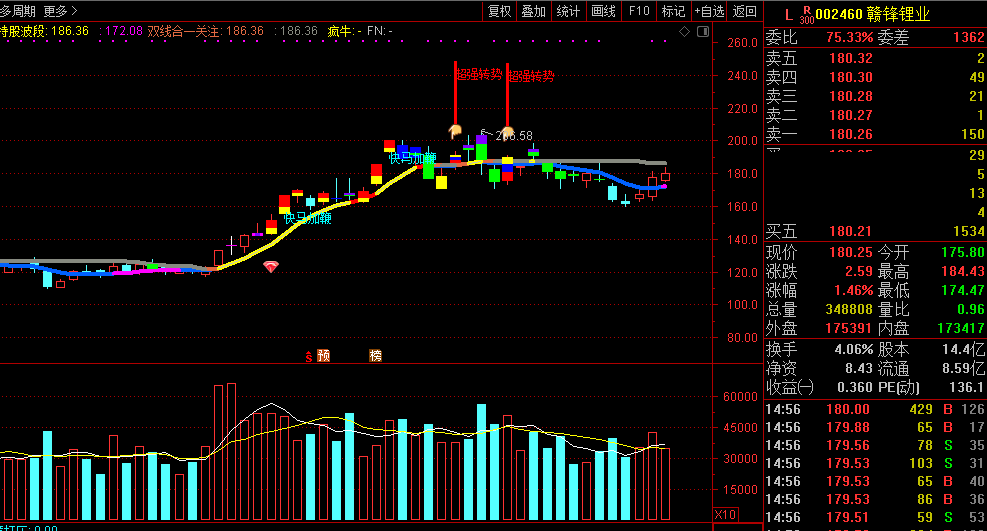Select the 14:56 trade at 179.88

(x=875, y=427)
